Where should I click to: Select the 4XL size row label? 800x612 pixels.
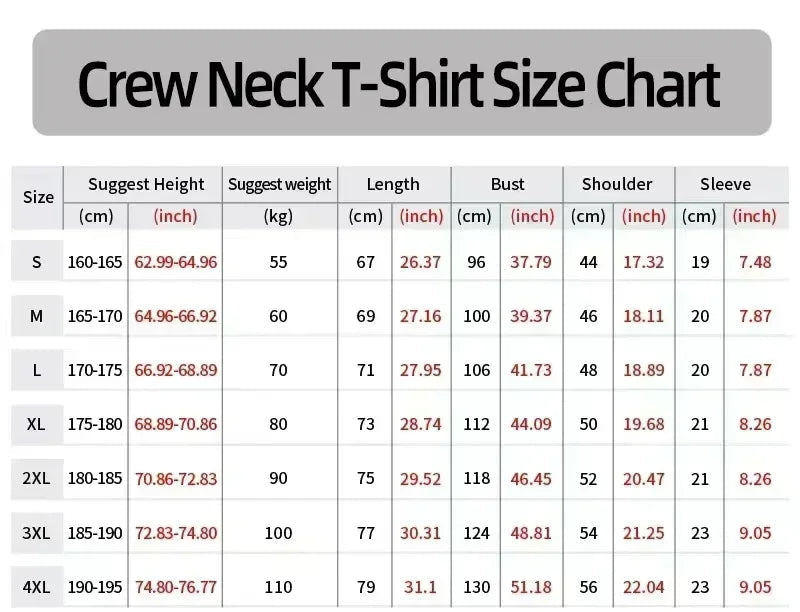point(36,587)
